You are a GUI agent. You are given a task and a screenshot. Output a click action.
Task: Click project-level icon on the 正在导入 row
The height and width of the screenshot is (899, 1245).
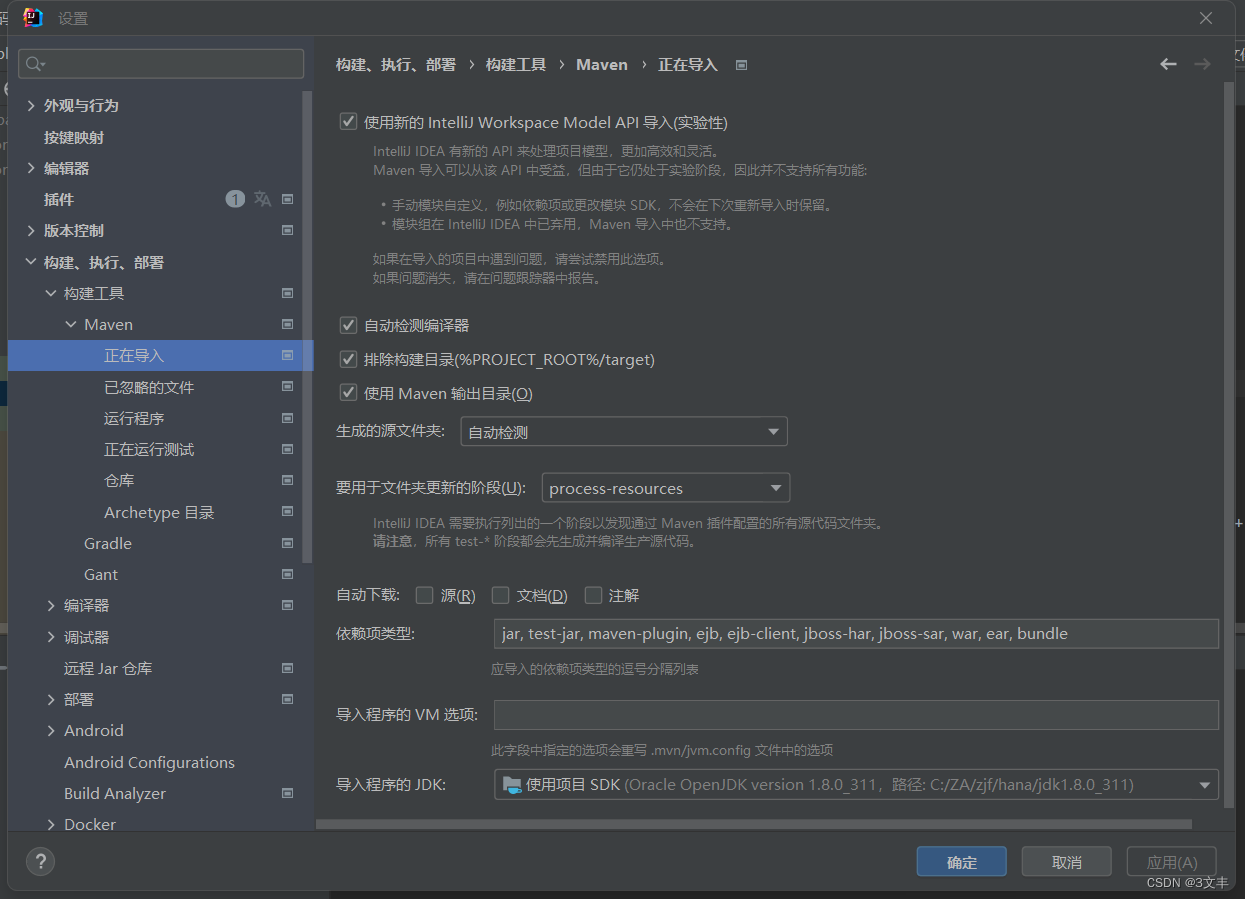click(x=288, y=355)
